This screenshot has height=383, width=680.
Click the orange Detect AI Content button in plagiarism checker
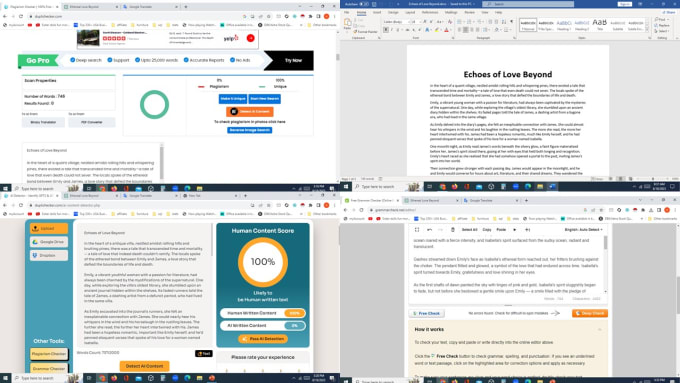pyautogui.click(x=250, y=111)
